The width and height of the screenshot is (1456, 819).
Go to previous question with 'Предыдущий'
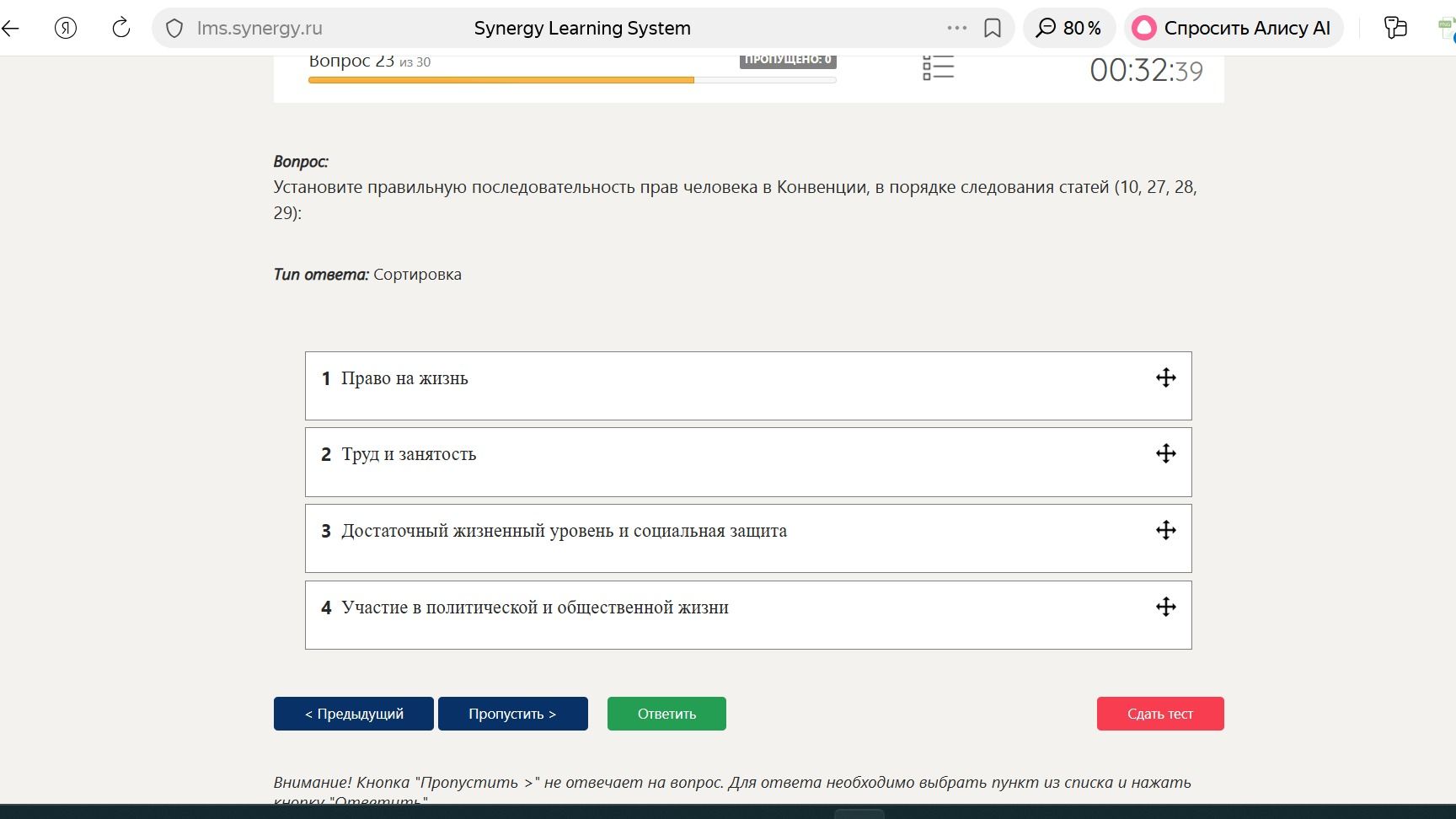click(x=354, y=714)
